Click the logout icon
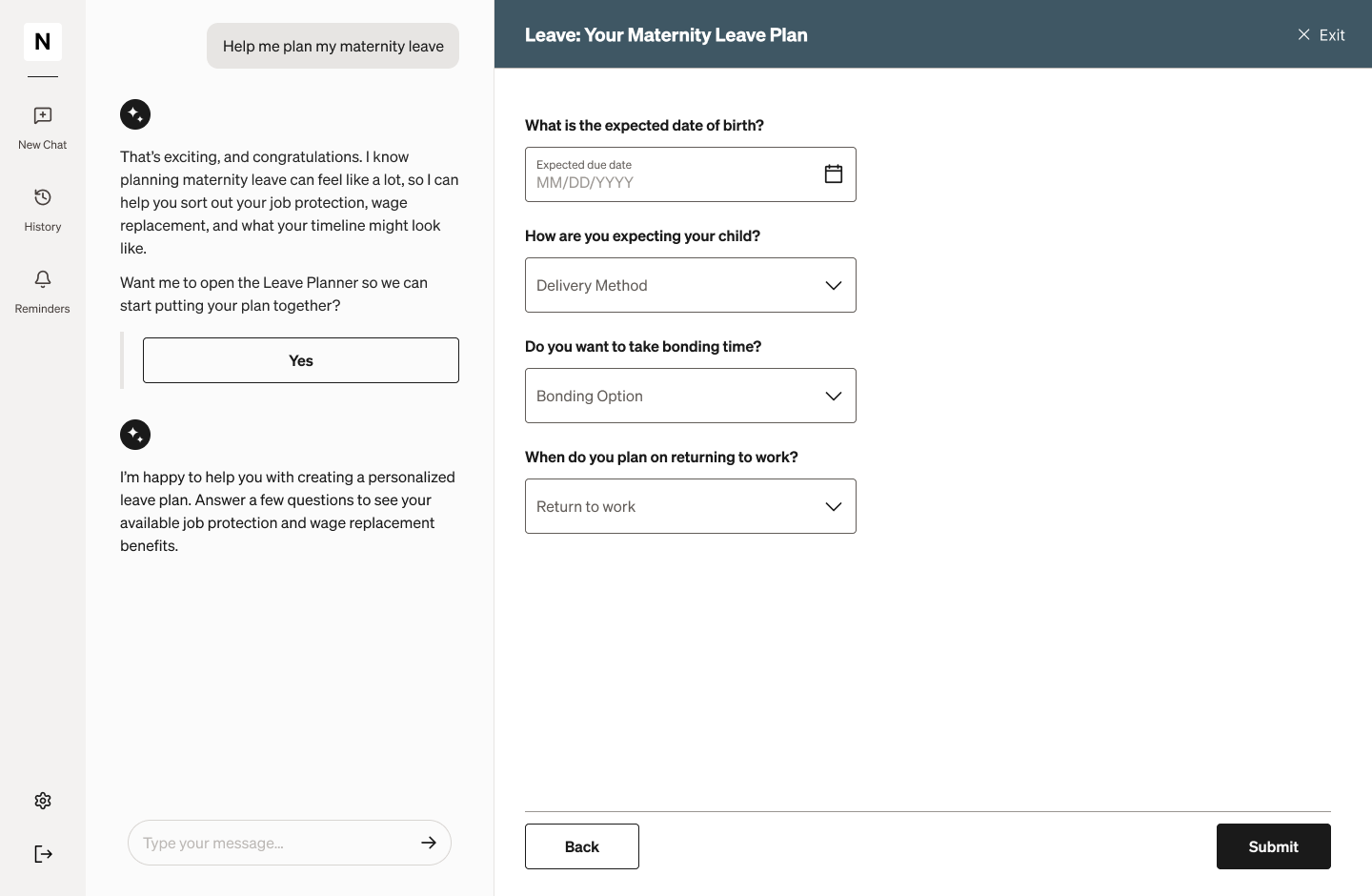Screen dimensions: 1372x896 tap(43, 854)
